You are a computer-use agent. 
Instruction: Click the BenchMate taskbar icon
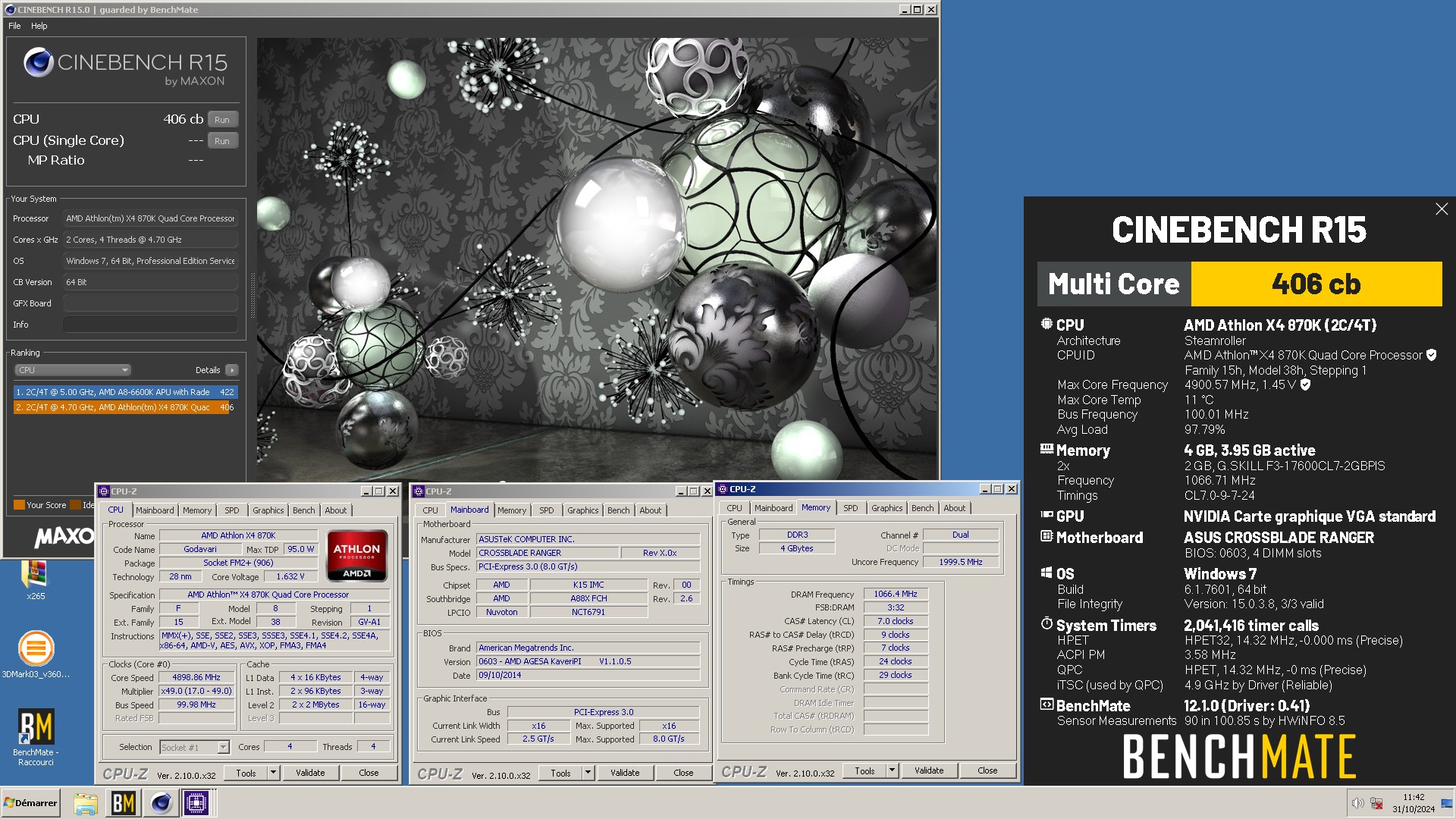(x=123, y=803)
